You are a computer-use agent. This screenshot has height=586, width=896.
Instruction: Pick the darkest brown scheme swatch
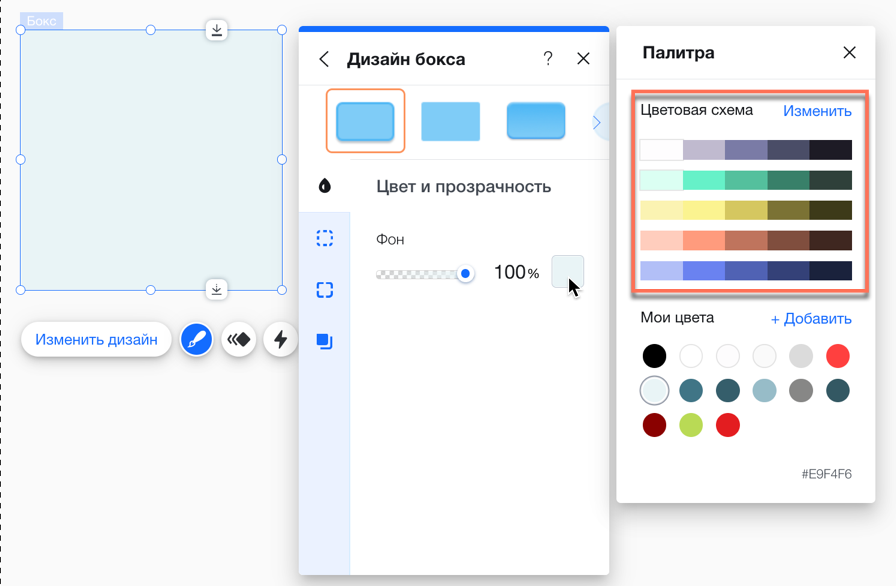[x=831, y=240]
